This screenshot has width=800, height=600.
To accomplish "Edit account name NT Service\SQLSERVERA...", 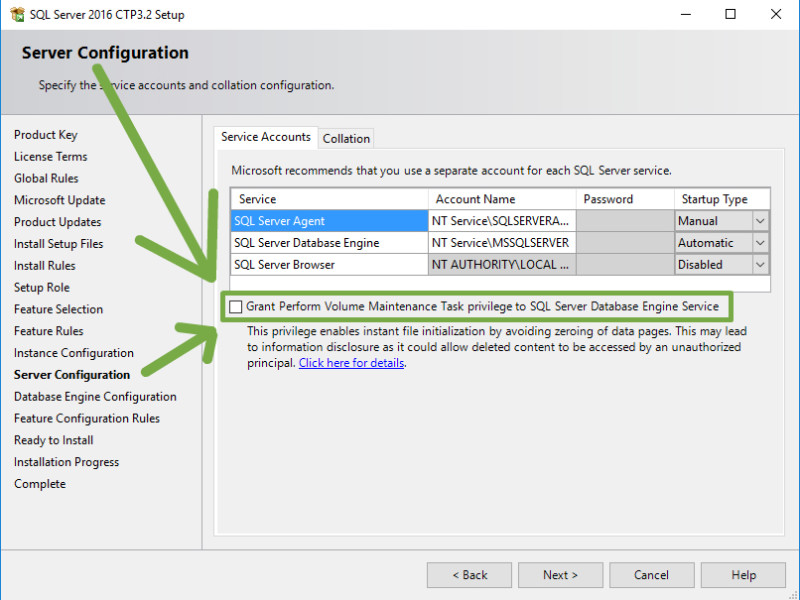I will point(502,221).
